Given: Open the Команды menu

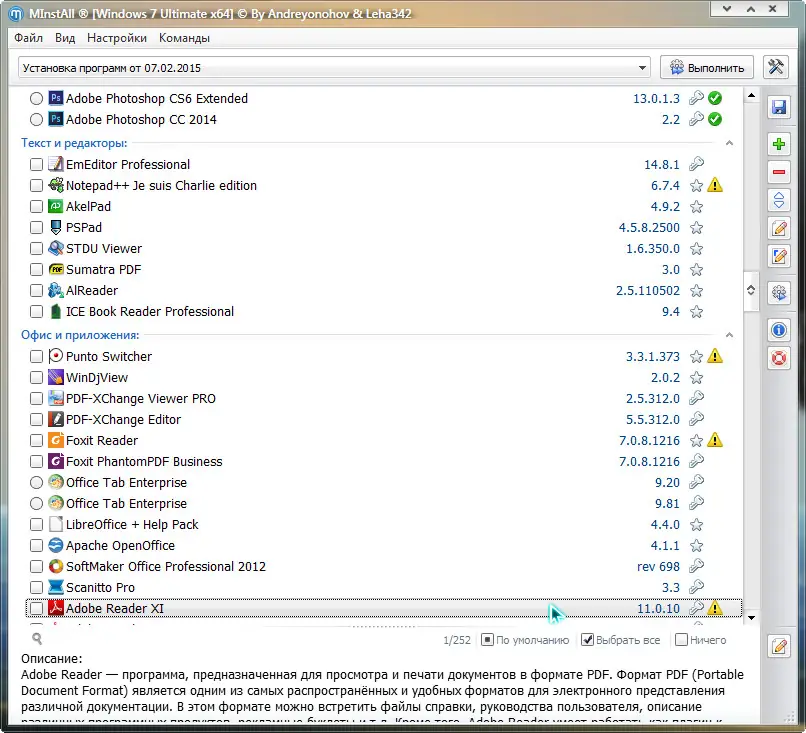Looking at the screenshot, I should [x=184, y=38].
